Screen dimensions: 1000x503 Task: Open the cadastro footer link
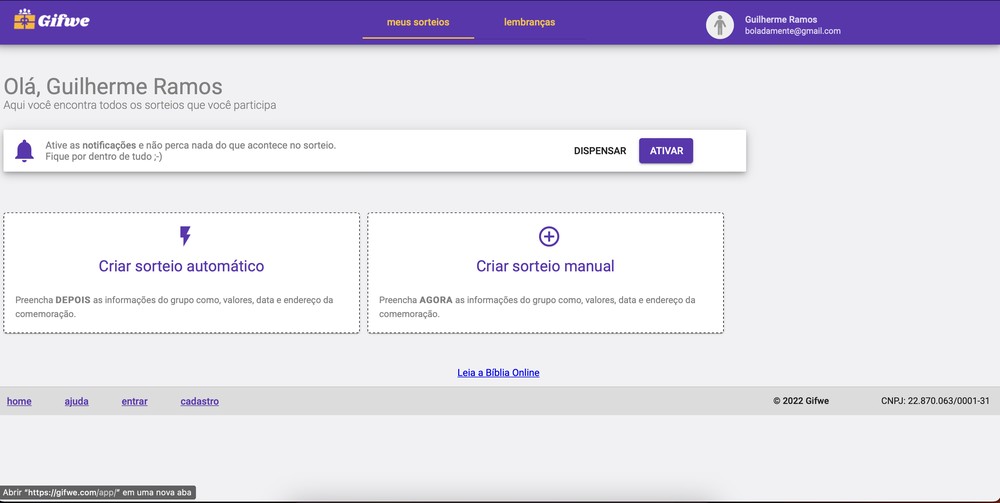200,401
